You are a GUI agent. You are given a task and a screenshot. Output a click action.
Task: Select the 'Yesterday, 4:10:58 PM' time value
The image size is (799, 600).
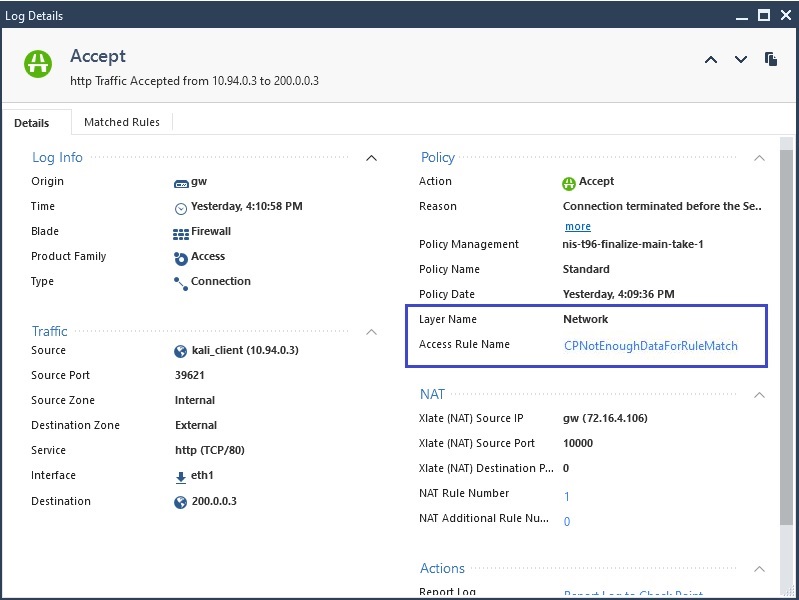pos(247,206)
